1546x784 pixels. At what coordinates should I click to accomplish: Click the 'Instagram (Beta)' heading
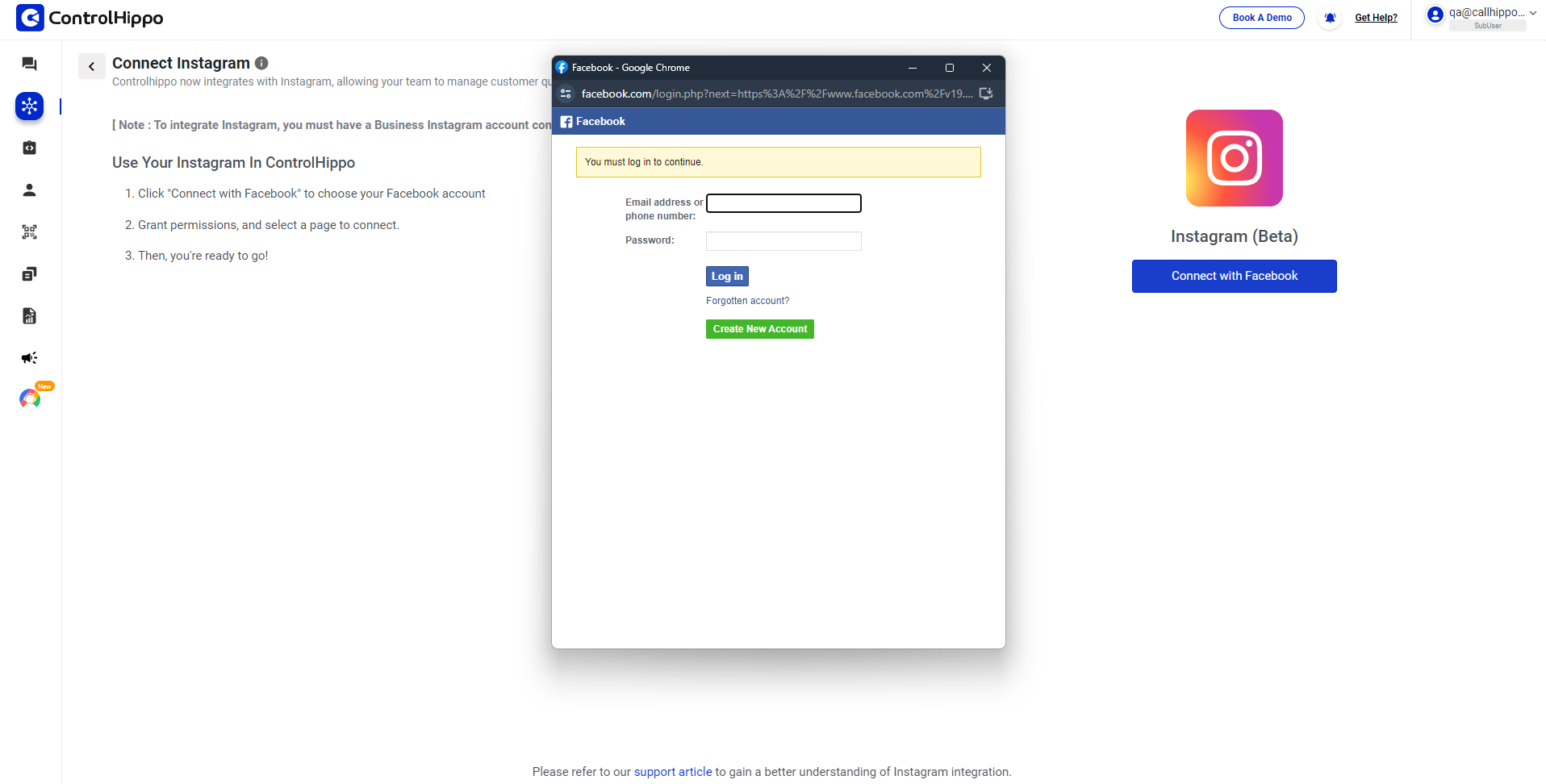tap(1234, 236)
